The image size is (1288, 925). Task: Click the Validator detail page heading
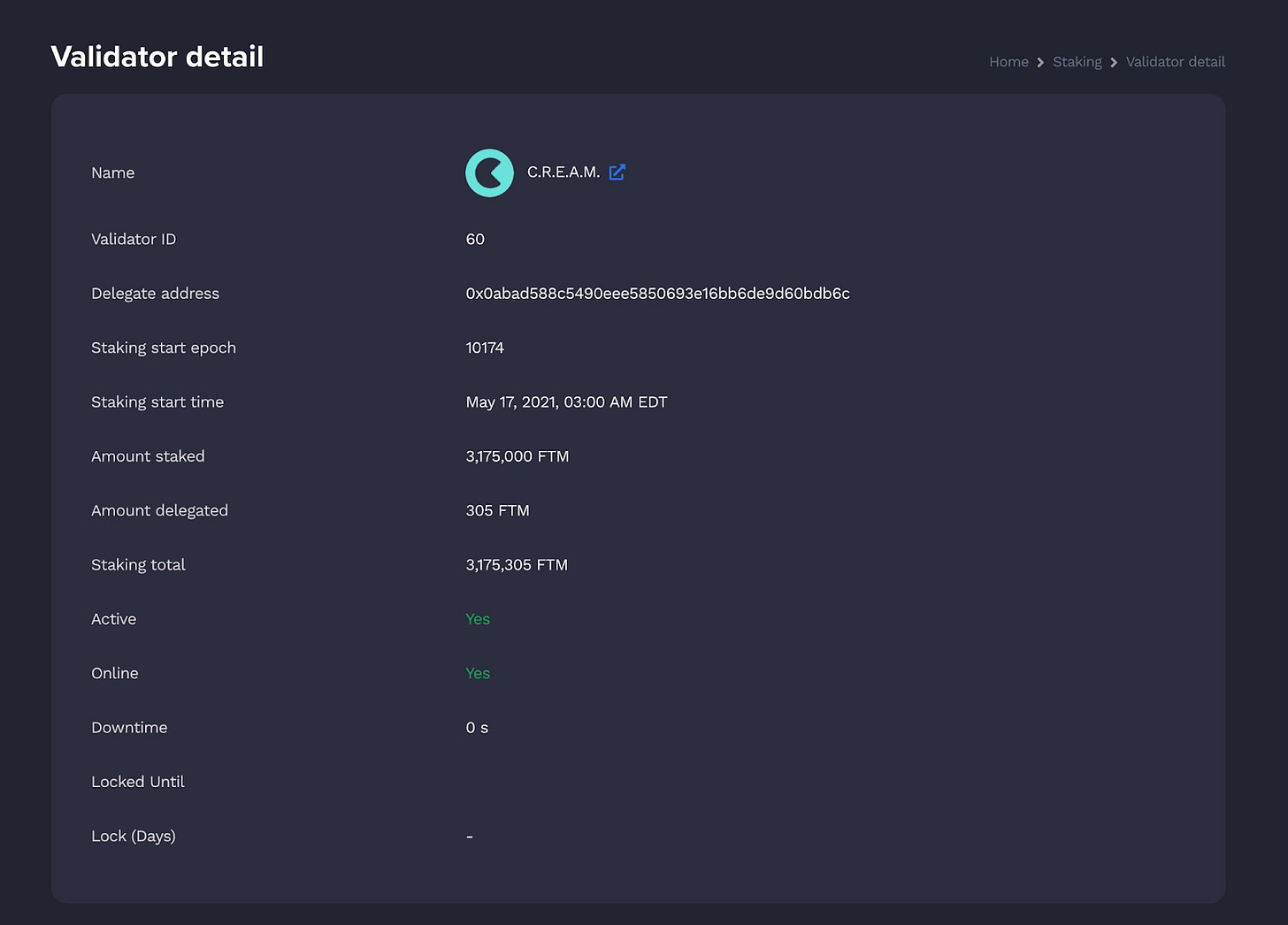click(x=157, y=57)
